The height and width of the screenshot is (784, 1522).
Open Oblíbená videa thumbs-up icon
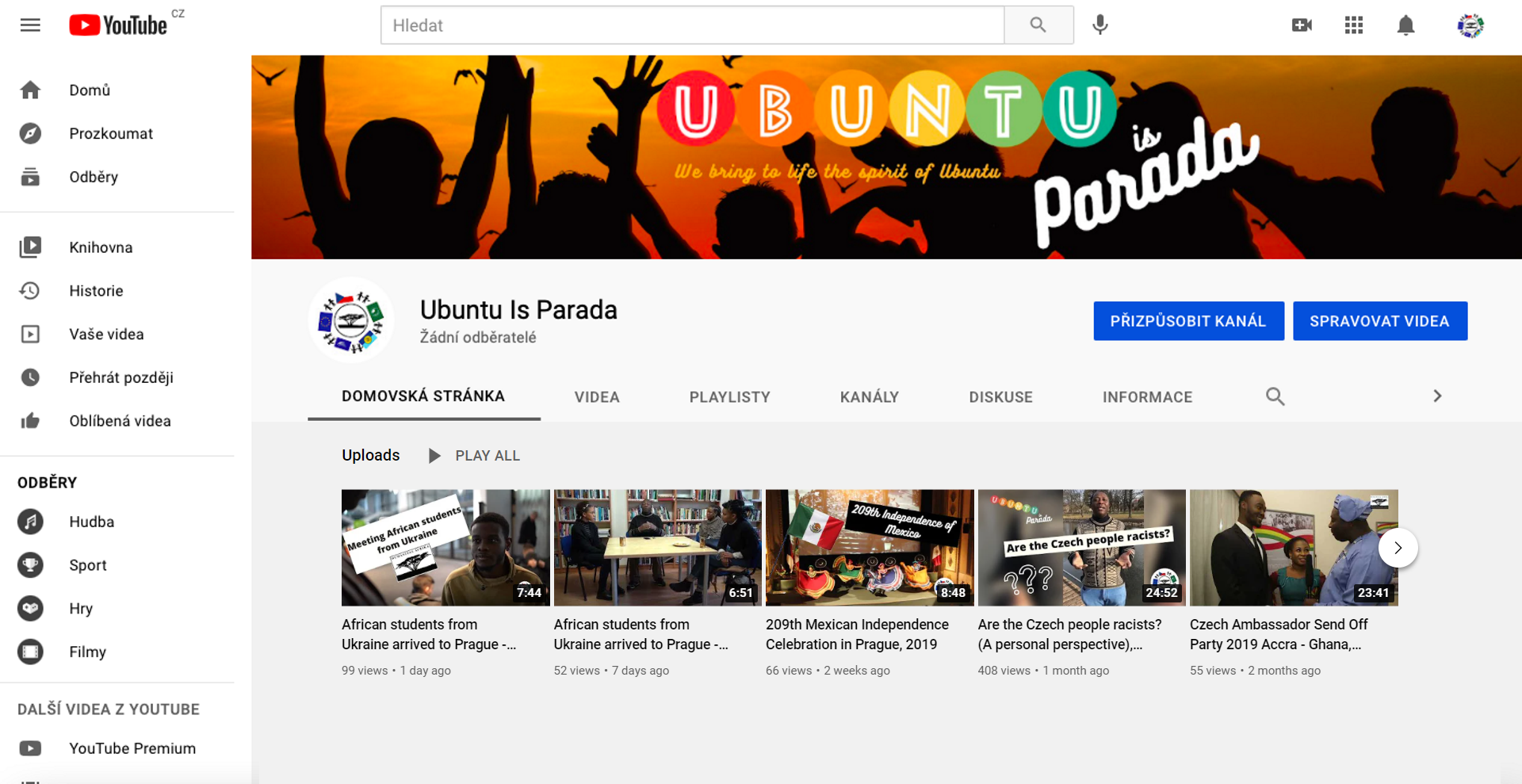[x=30, y=421]
